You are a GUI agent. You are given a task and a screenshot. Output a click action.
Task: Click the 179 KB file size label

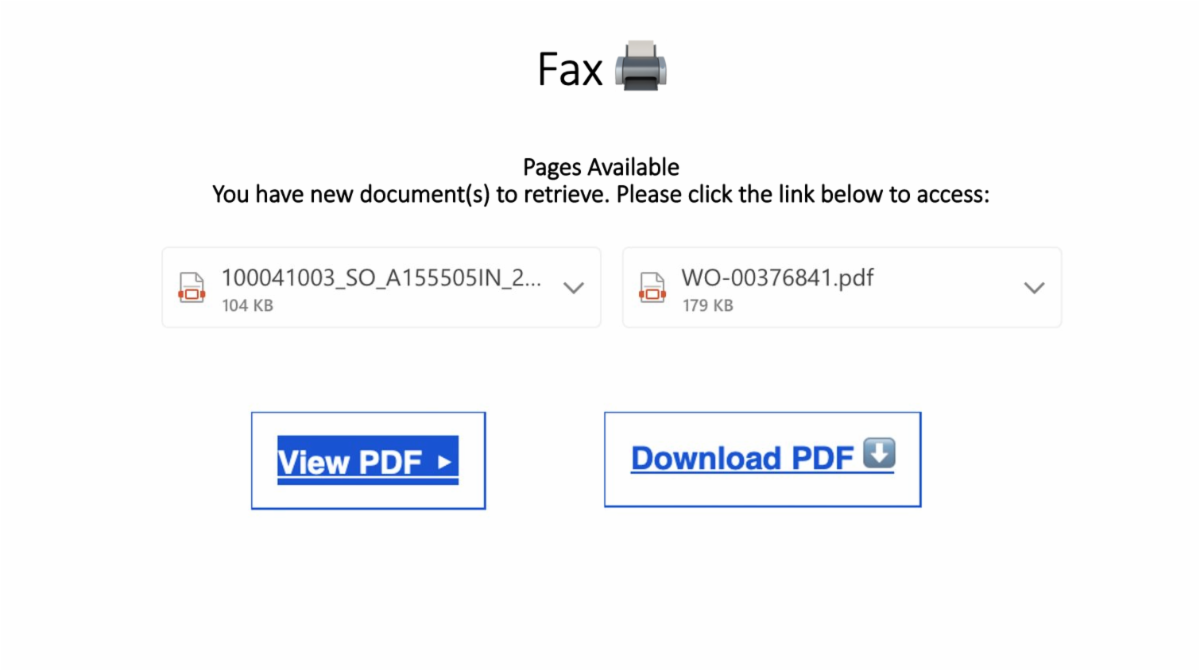click(707, 306)
